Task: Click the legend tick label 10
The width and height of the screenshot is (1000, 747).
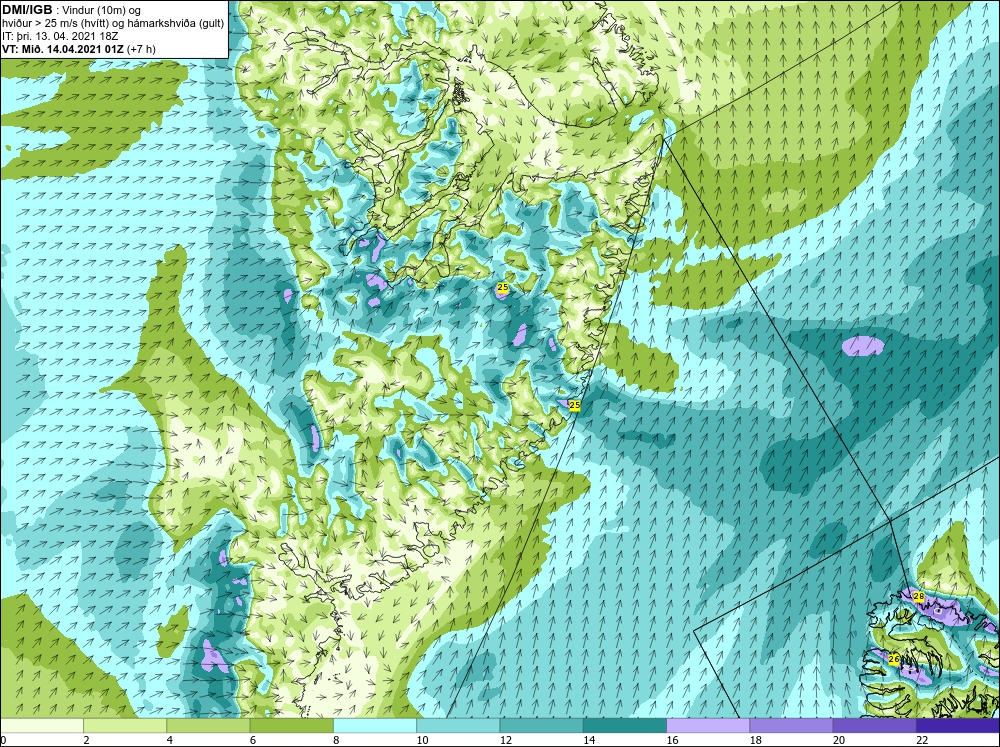Action: click(422, 740)
